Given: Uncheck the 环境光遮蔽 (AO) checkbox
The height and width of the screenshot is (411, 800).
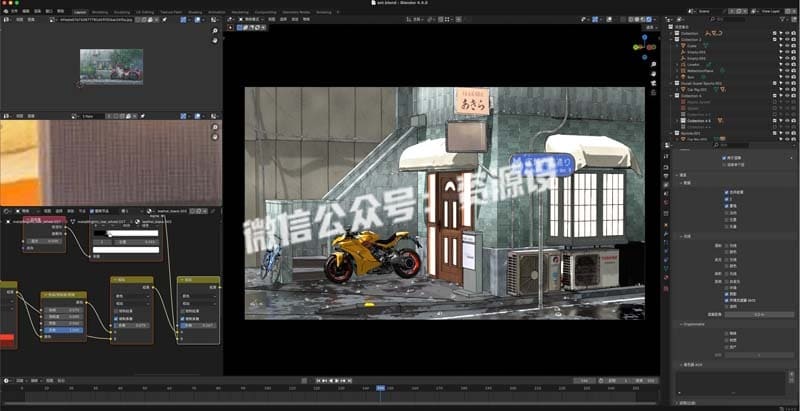Looking at the screenshot, I should pyautogui.click(x=727, y=301).
